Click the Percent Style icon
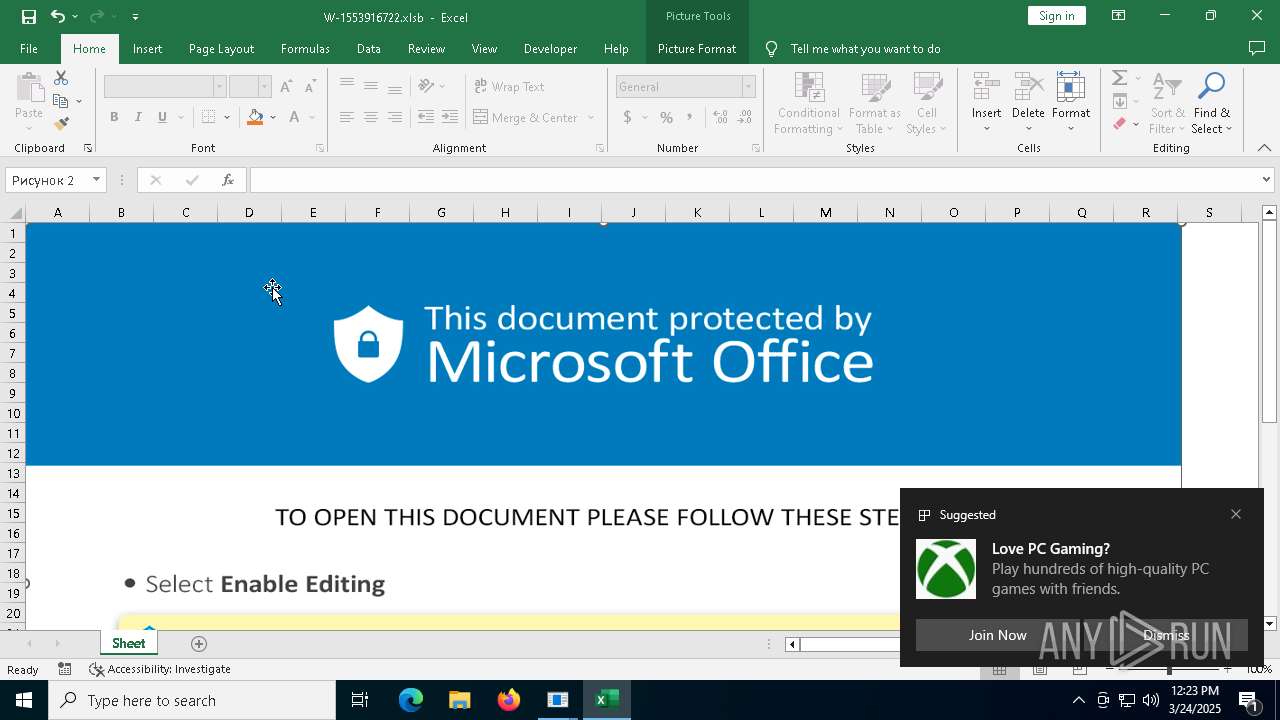 (x=666, y=117)
